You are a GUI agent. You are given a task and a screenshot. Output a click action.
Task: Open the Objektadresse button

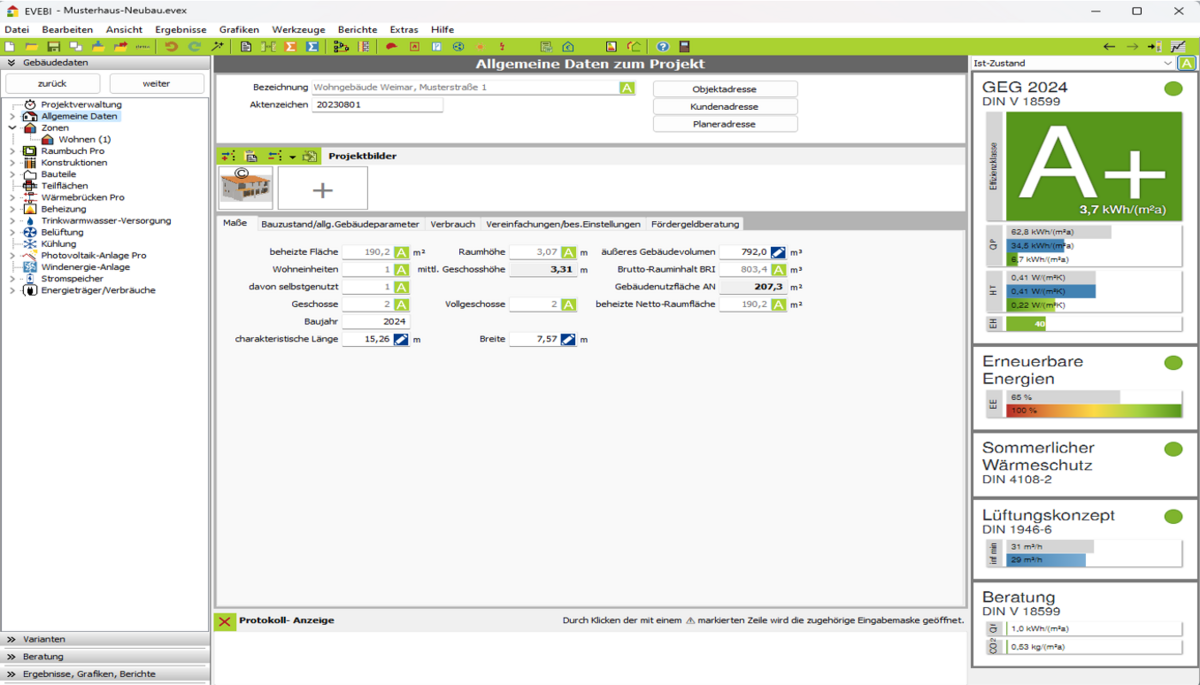(725, 89)
